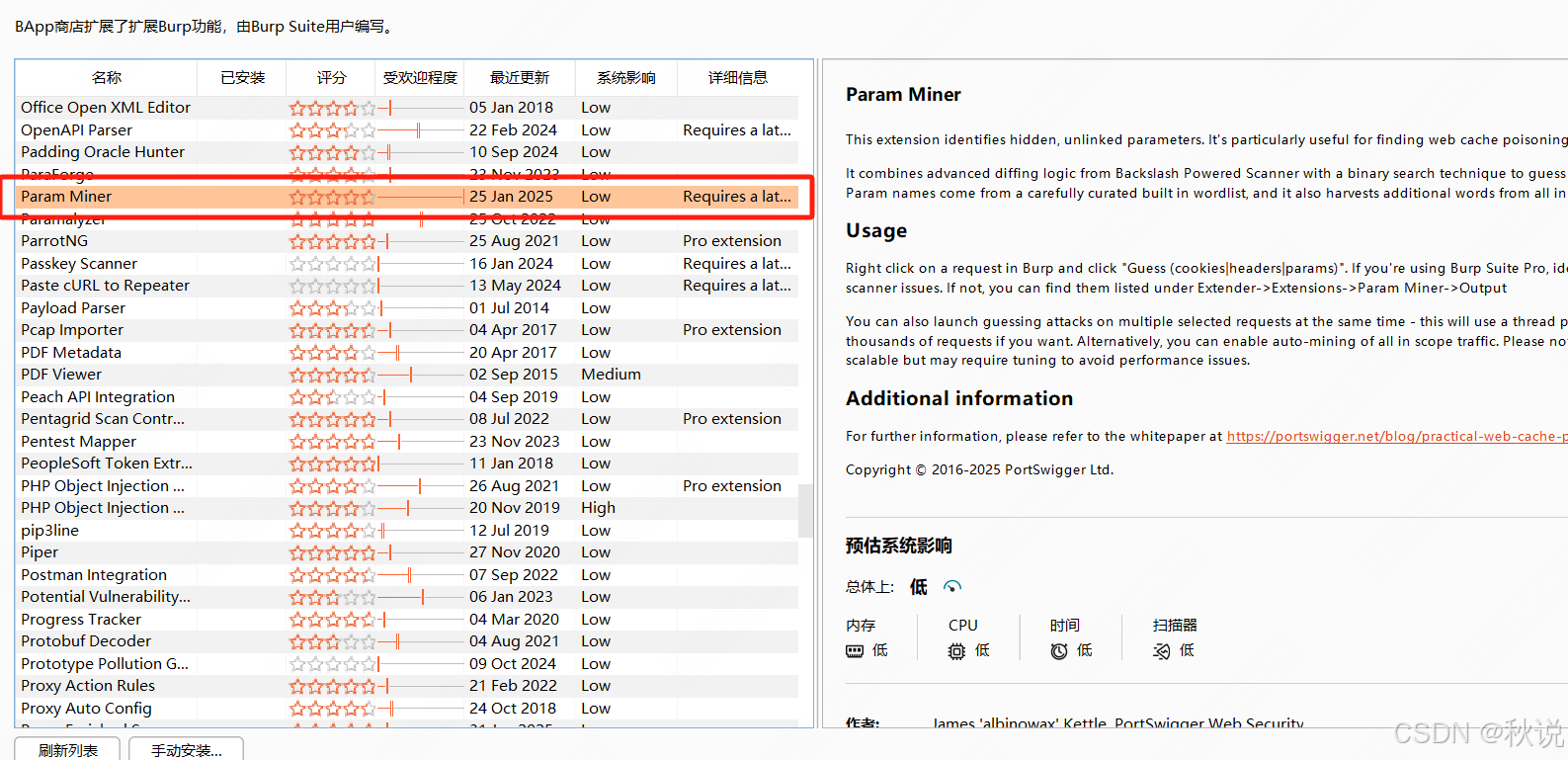Click the star rating for Param Miner

[332, 197]
